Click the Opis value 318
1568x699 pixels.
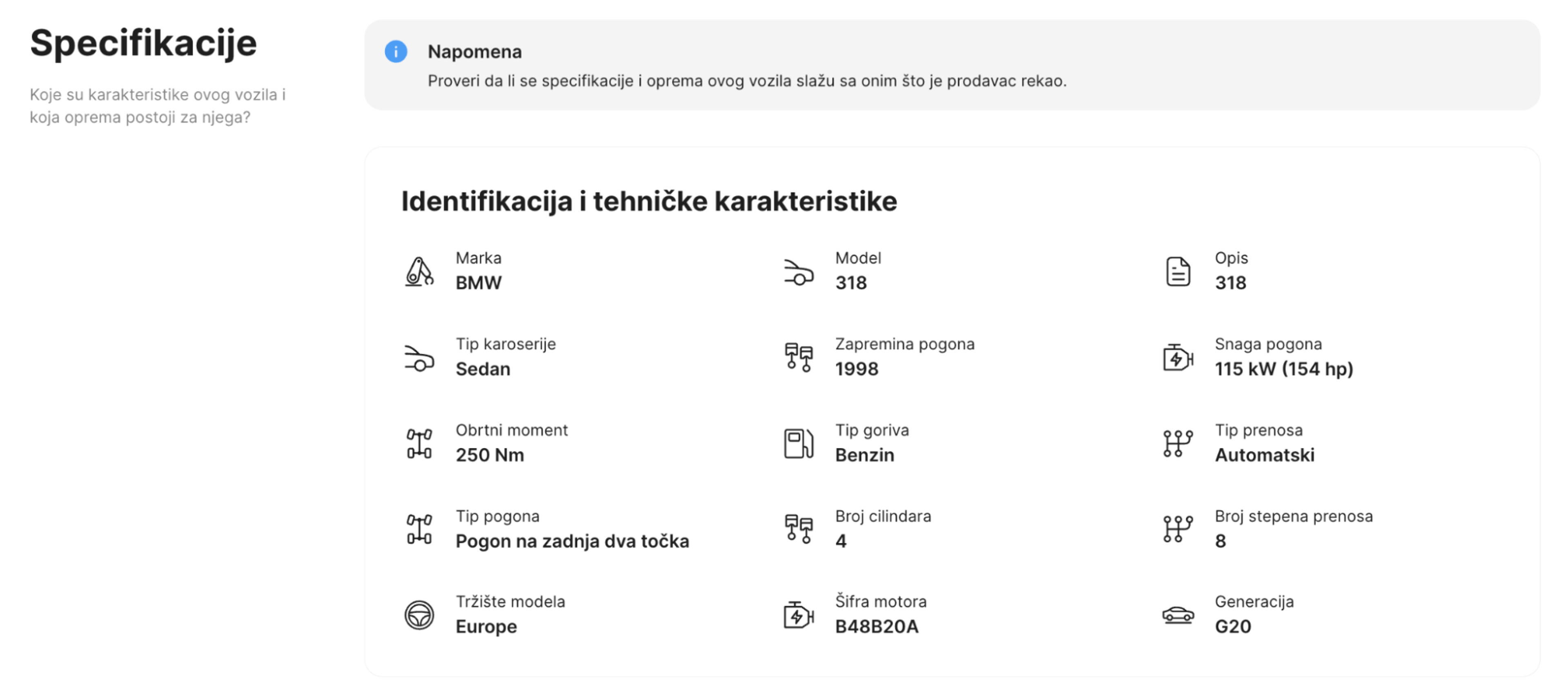coord(1230,283)
